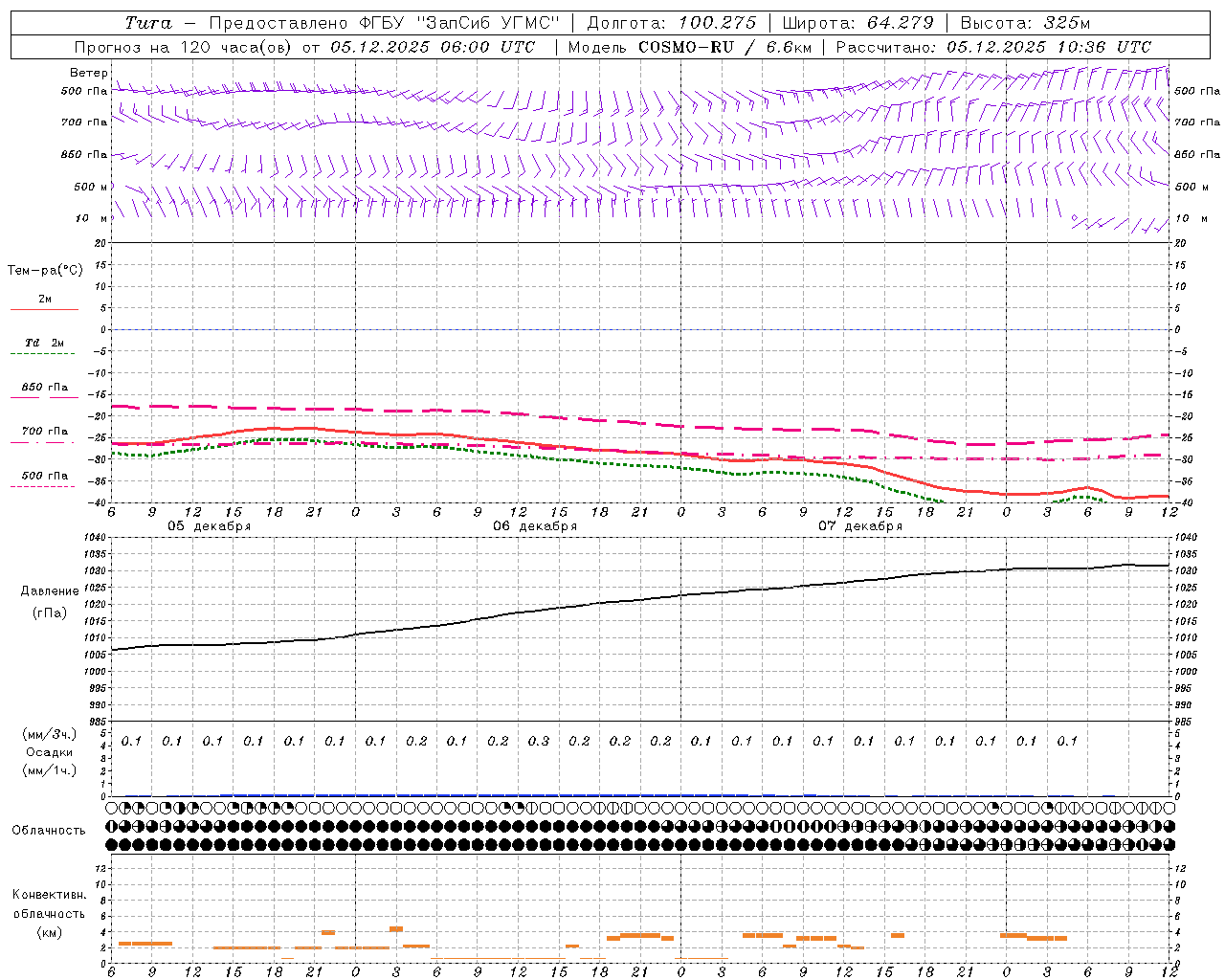Screen dimensions: 1225x980
Task: Click the "0.3" precipitation value
Action: coord(539,742)
